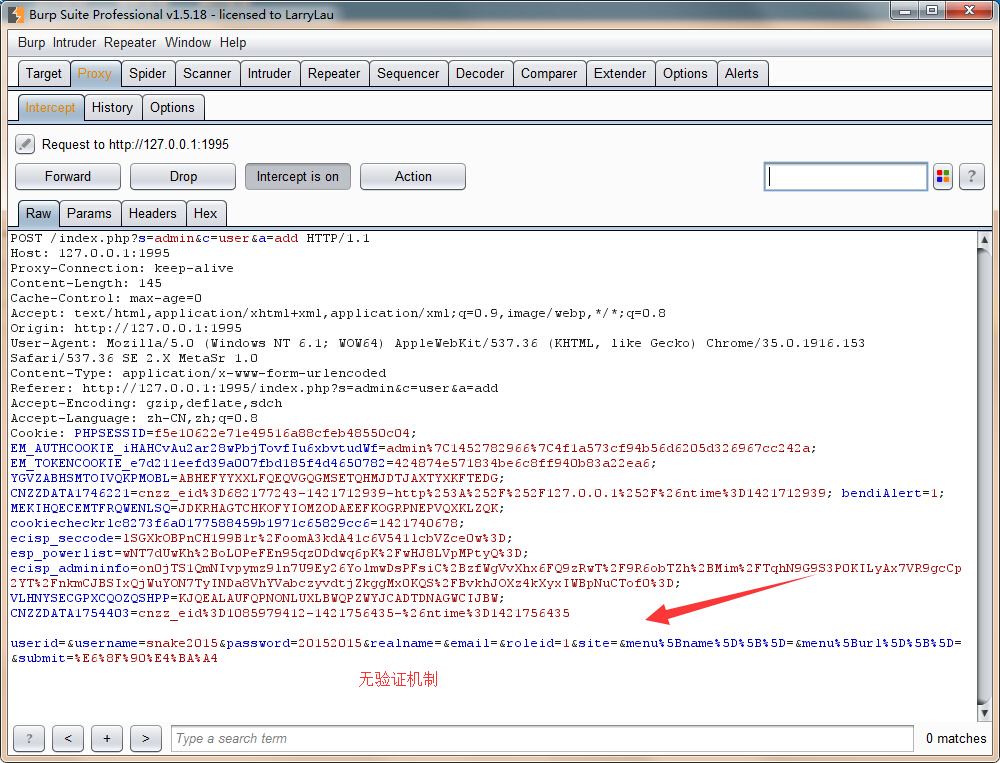The width and height of the screenshot is (1000, 763).
Task: Click the scroll up arrow of request pane
Action: [984, 240]
